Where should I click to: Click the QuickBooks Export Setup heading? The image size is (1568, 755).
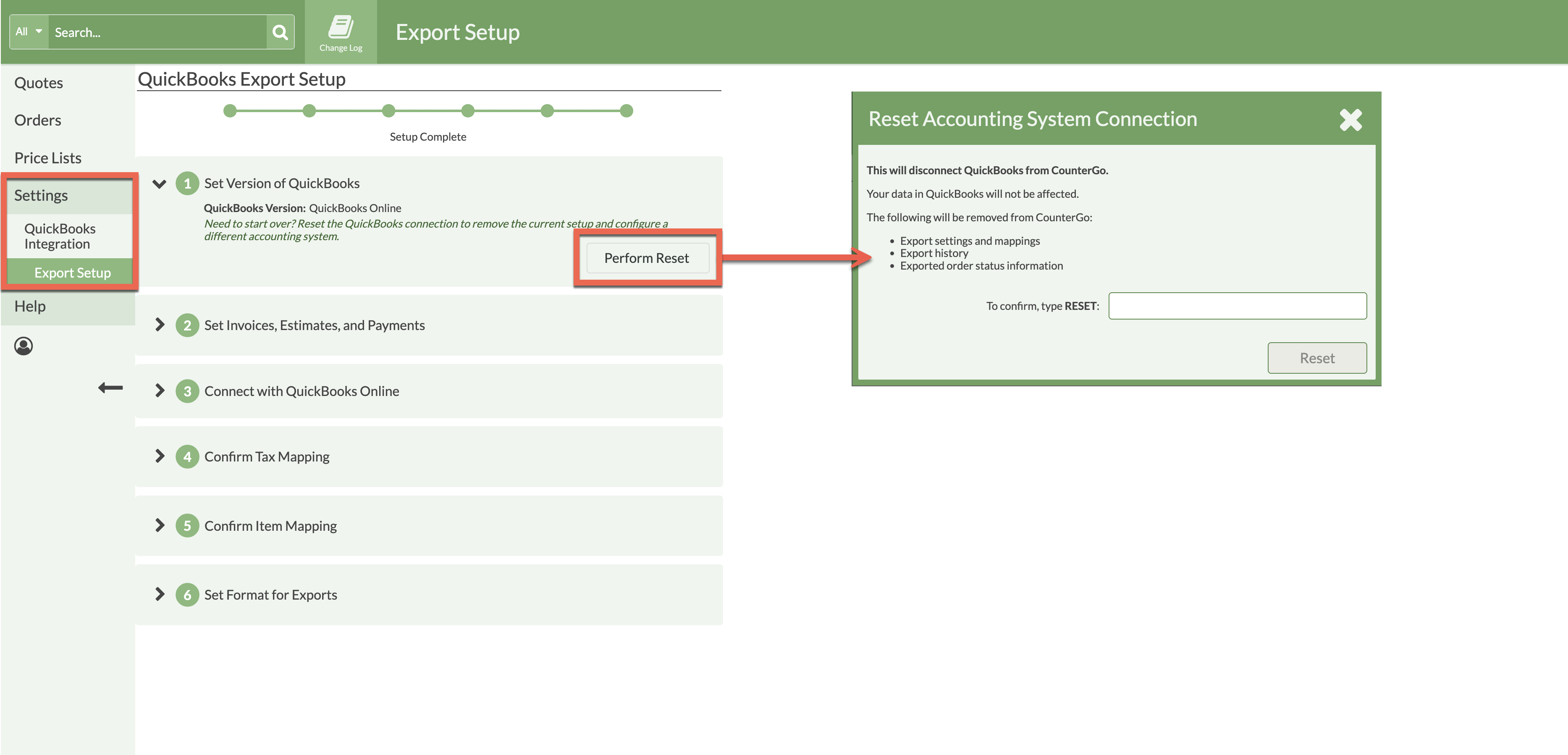pyautogui.click(x=241, y=79)
